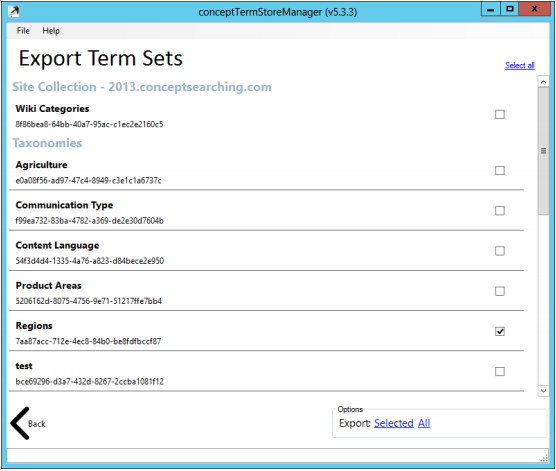556x471 pixels.
Task: Close the conceptTermStoreManager window
Action: [x=534, y=9]
